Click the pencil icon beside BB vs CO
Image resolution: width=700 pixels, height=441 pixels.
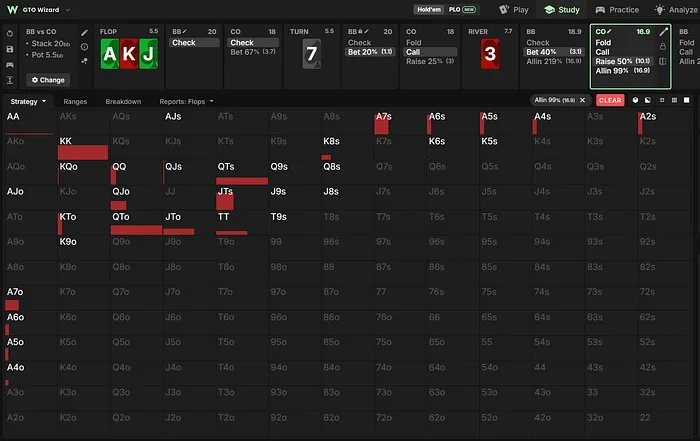84,33
